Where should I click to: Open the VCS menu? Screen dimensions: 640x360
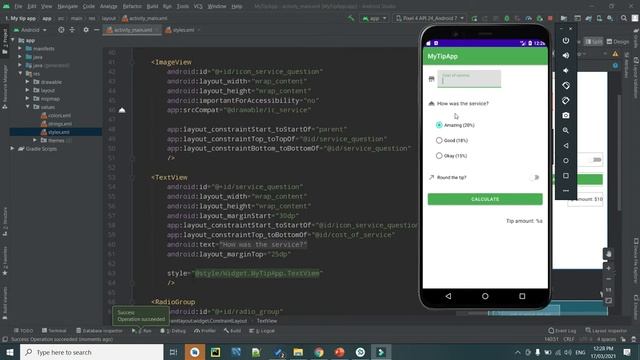(x=198, y=7)
